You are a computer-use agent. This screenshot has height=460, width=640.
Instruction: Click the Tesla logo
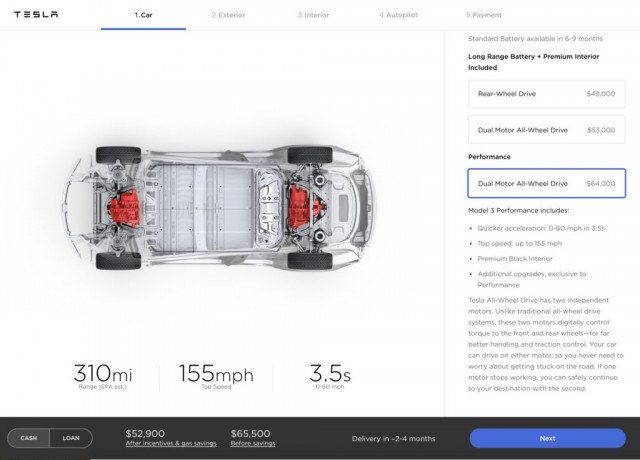36,15
